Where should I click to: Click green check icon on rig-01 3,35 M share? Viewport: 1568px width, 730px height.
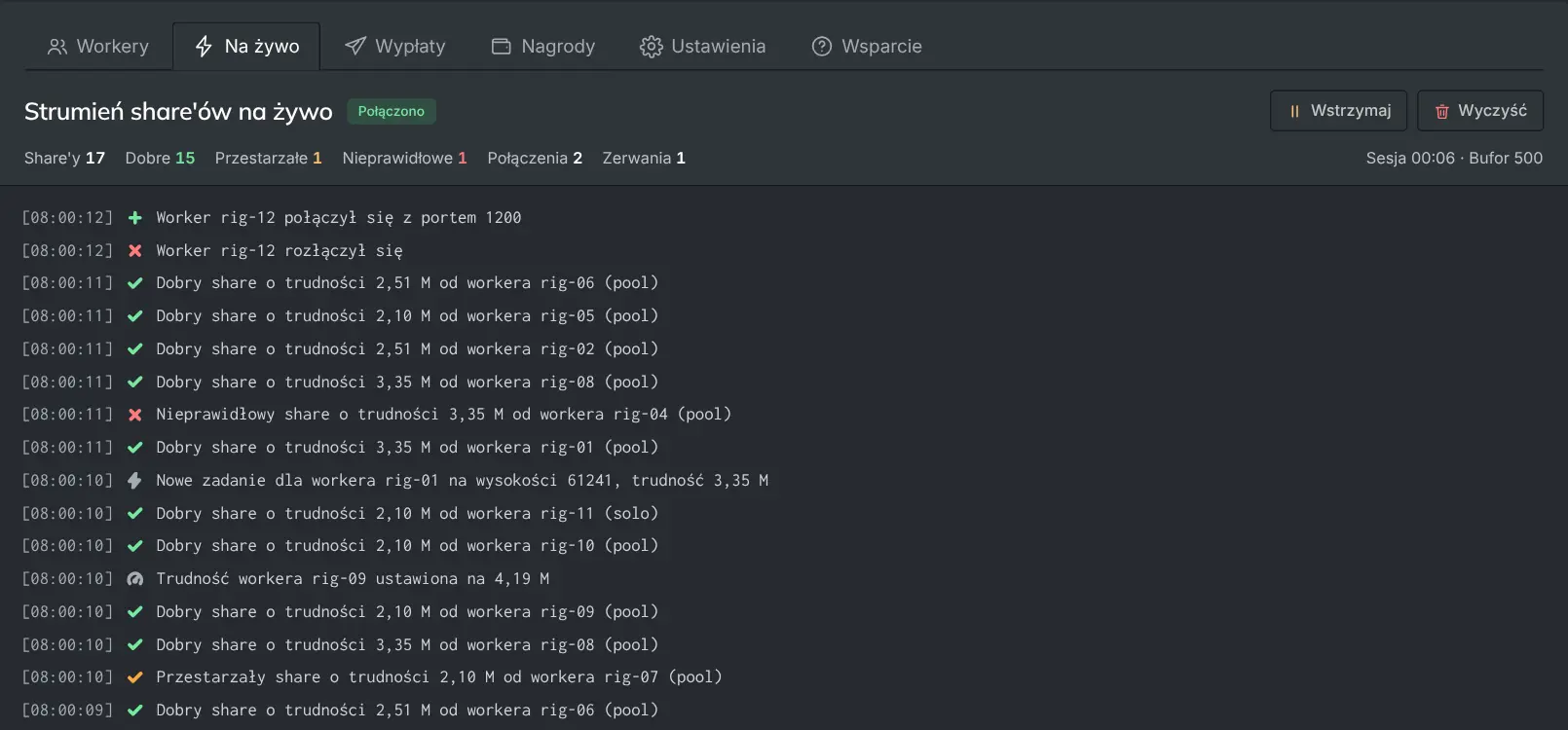[135, 448]
